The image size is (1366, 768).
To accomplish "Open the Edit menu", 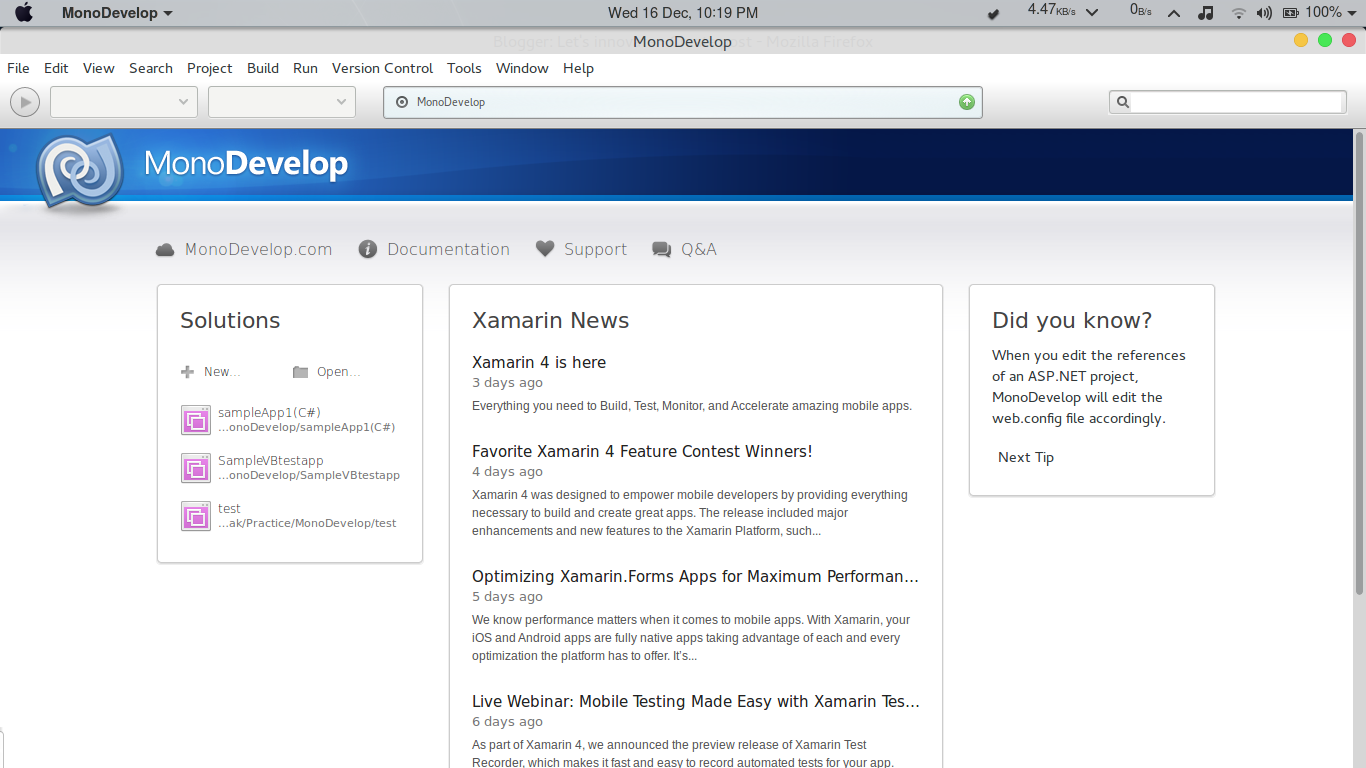I will [56, 68].
